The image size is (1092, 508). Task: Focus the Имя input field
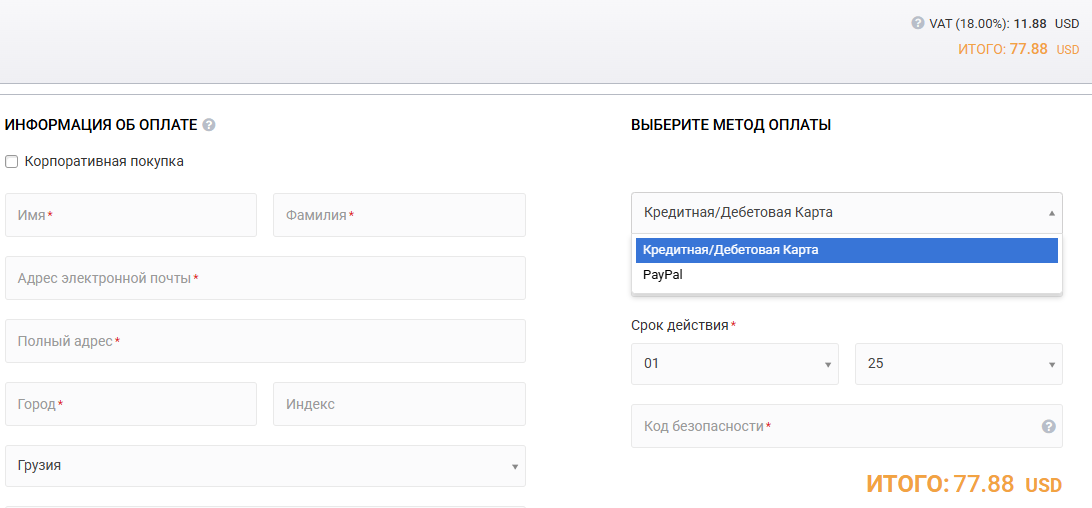pyautogui.click(x=131, y=215)
